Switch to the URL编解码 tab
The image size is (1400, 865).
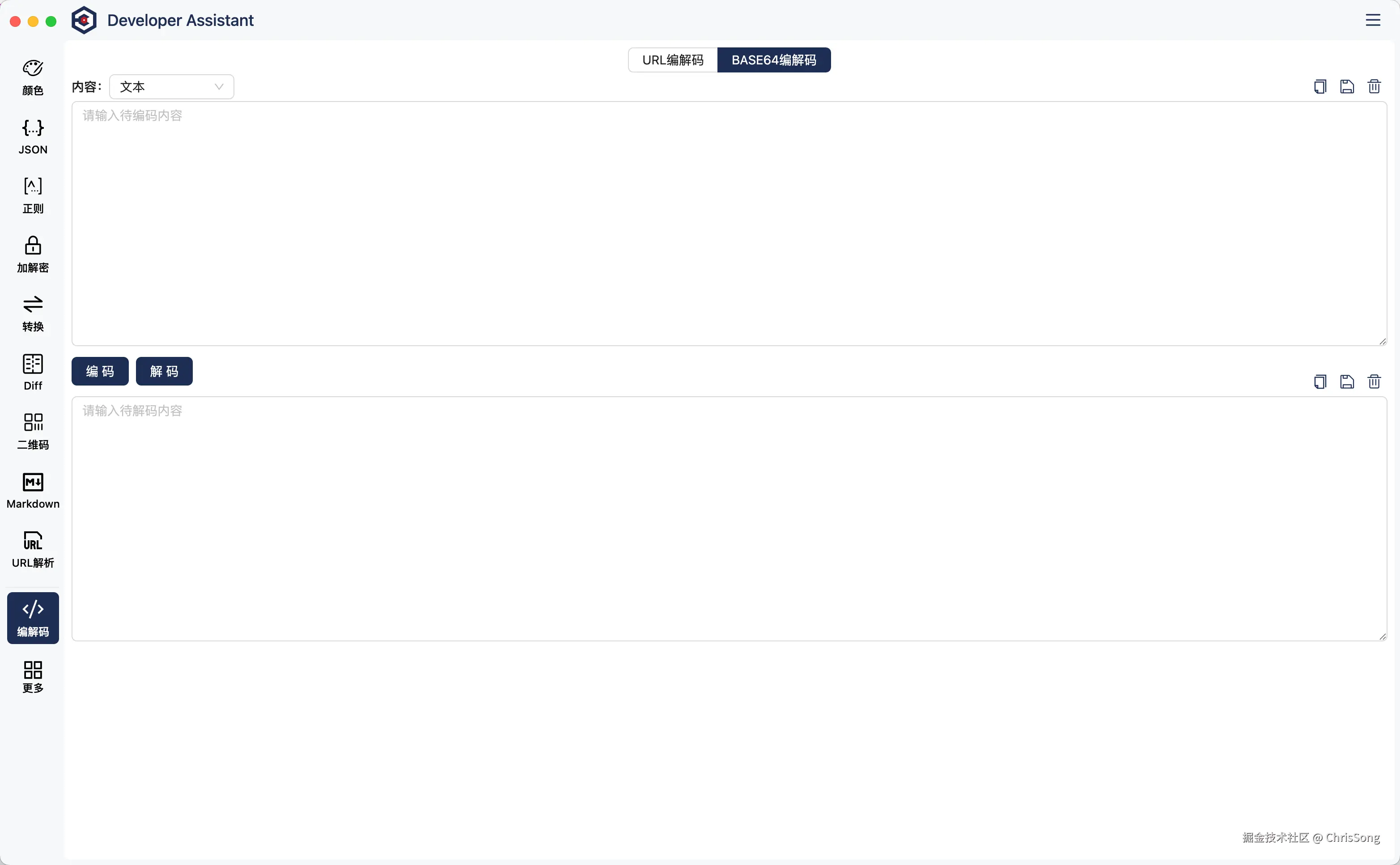672,60
